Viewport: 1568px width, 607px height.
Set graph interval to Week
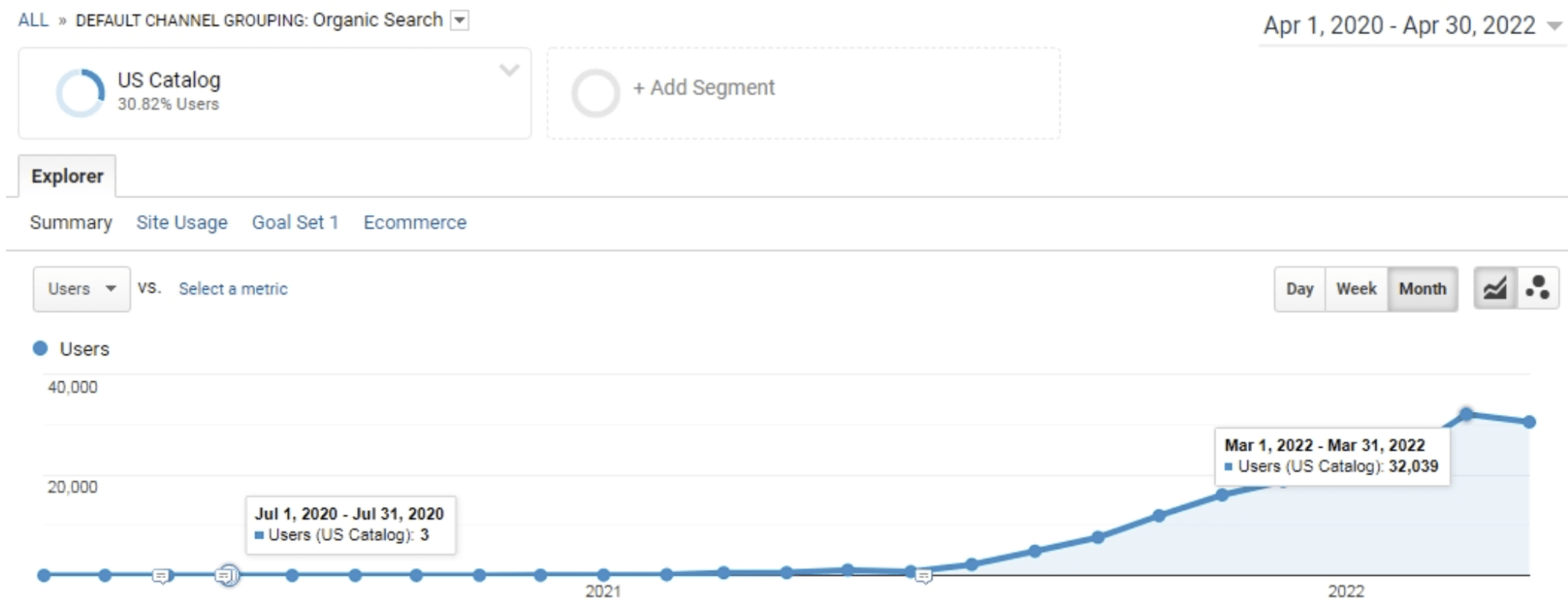click(x=1356, y=289)
